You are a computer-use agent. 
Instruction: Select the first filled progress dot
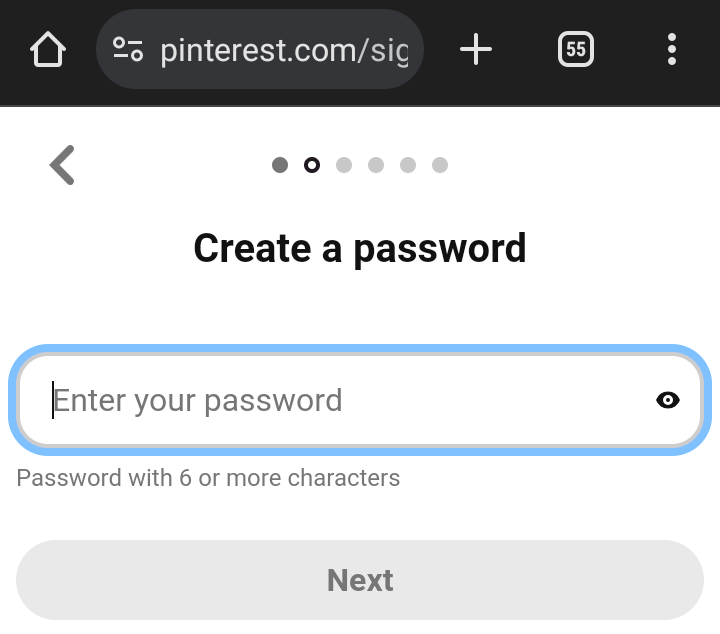pyautogui.click(x=280, y=165)
